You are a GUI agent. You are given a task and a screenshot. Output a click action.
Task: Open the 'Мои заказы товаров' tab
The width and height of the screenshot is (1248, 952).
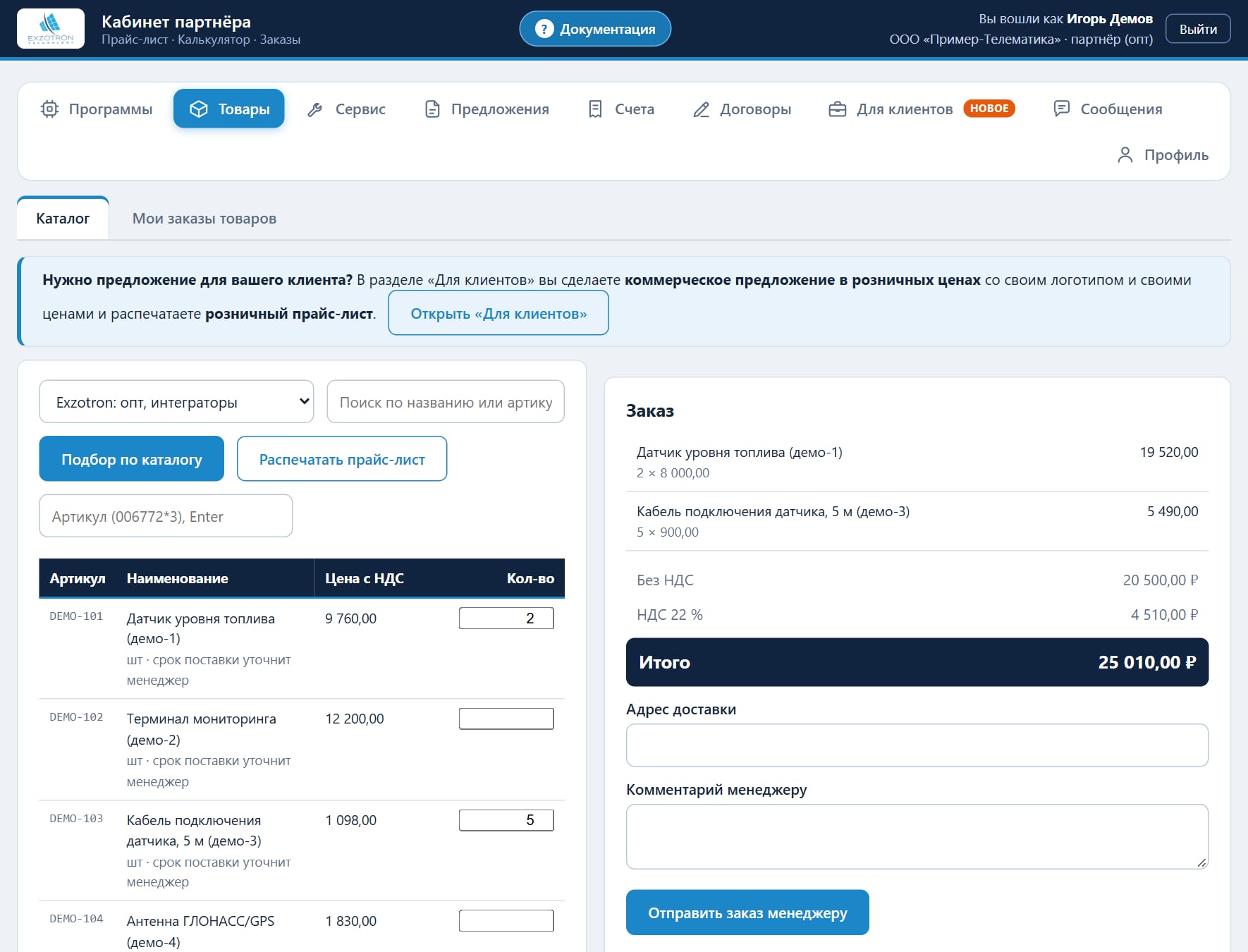pos(204,219)
